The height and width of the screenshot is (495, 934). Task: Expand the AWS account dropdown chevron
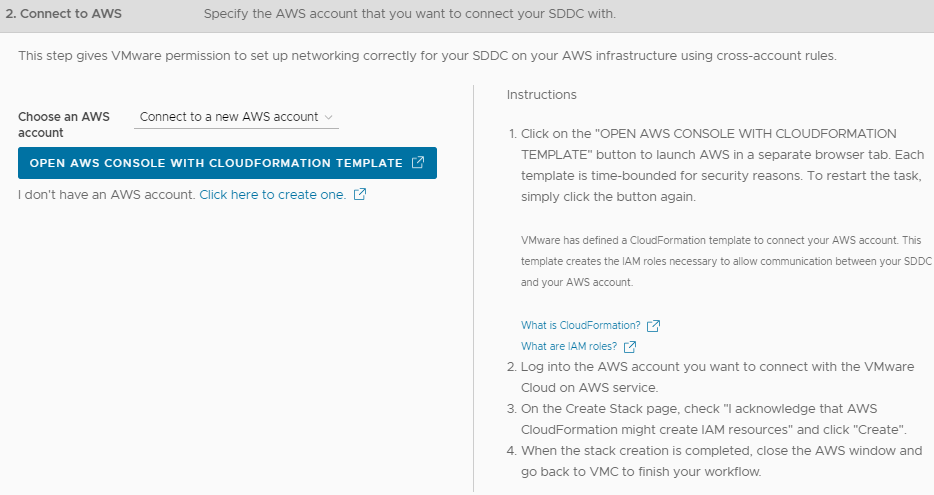(x=328, y=117)
